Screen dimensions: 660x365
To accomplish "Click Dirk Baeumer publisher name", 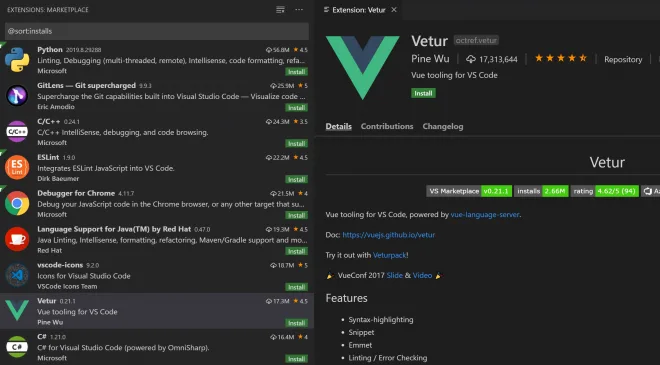I will [58, 179].
